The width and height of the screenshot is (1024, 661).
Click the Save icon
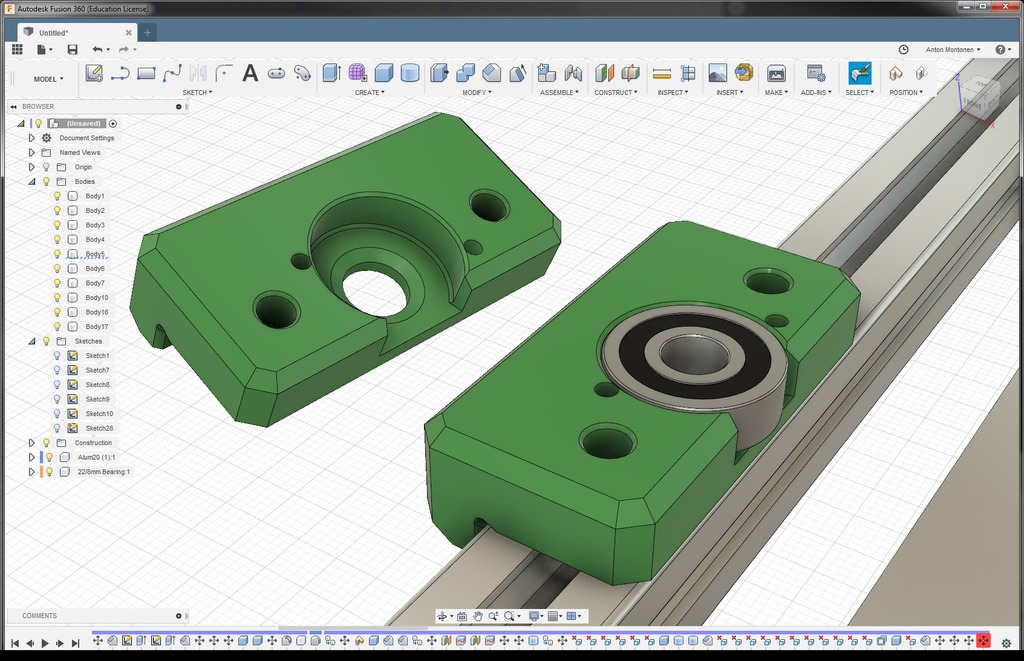(72, 49)
